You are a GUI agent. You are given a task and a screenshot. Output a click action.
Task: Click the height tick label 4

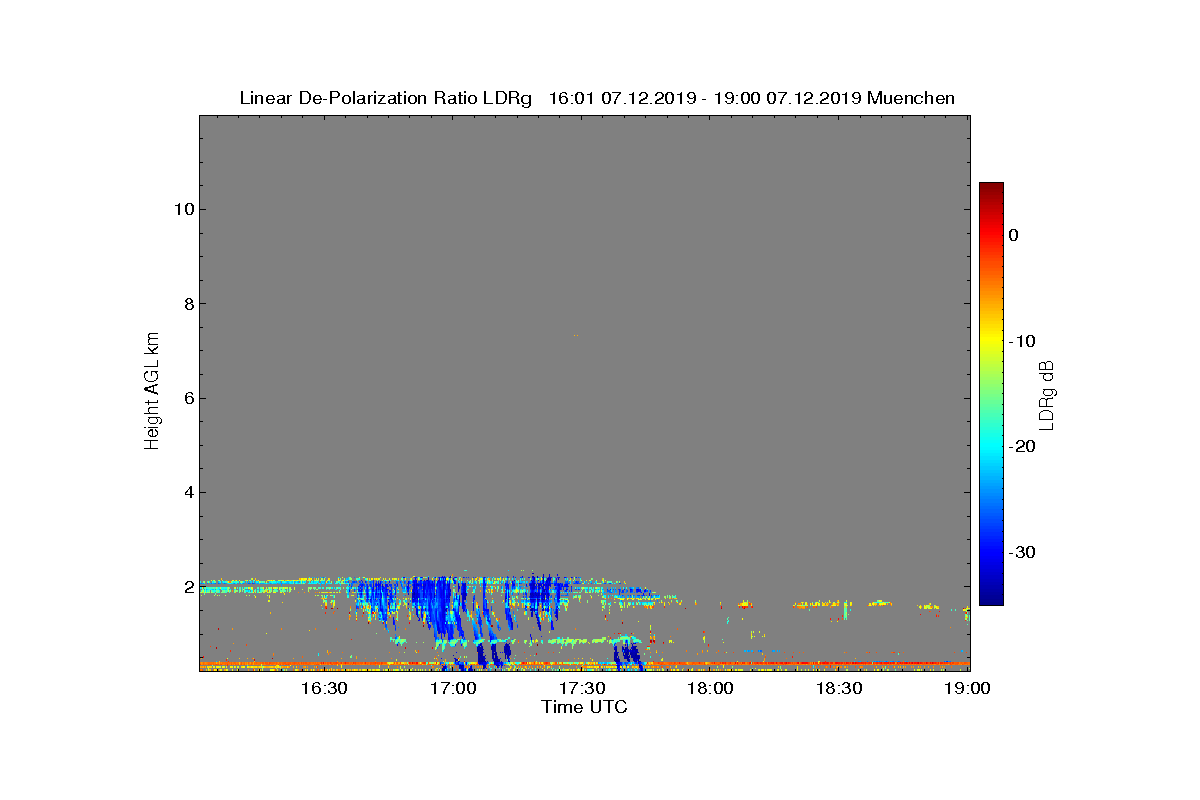pos(187,492)
